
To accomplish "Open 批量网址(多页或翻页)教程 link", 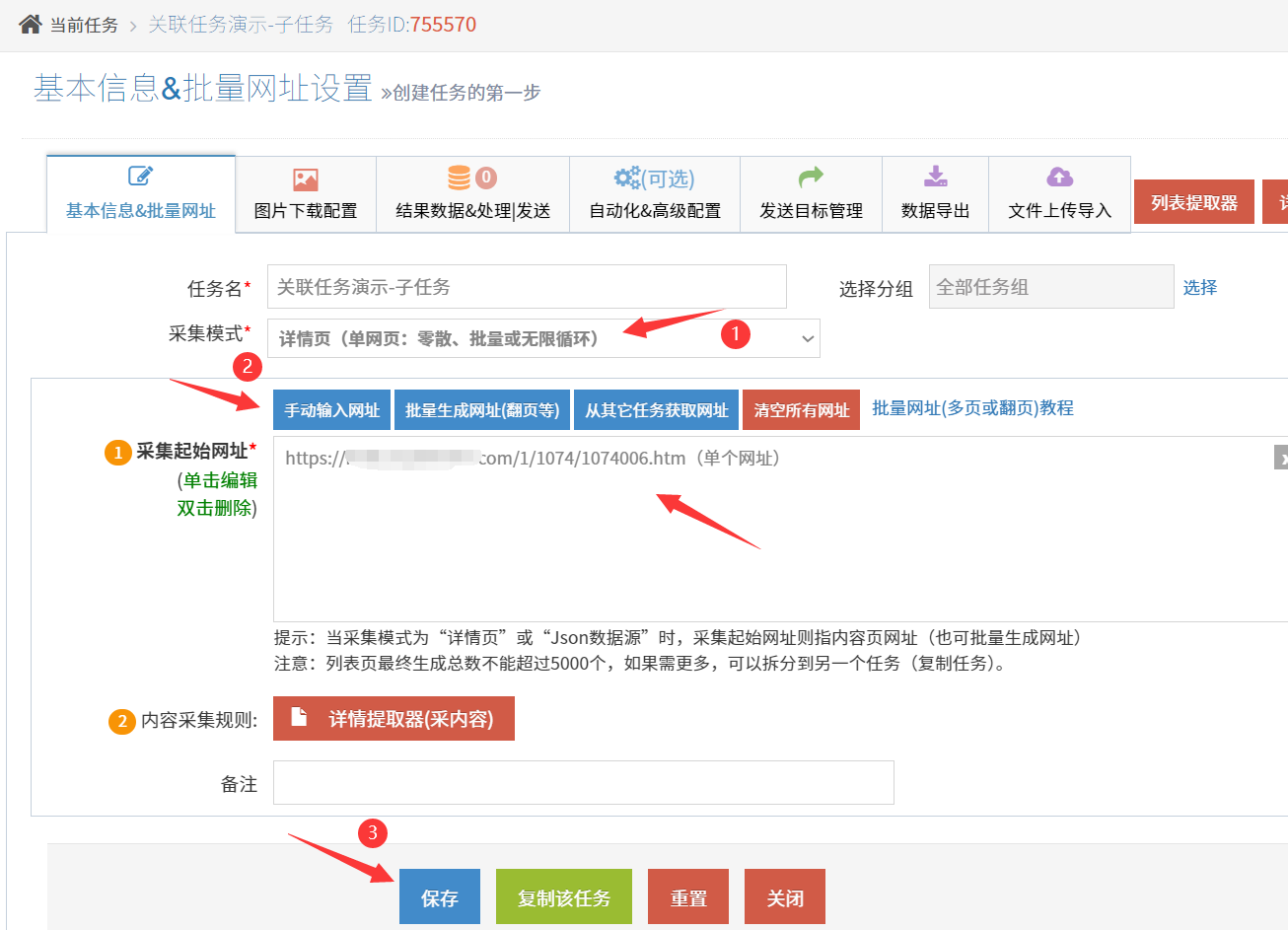I will [x=972, y=408].
